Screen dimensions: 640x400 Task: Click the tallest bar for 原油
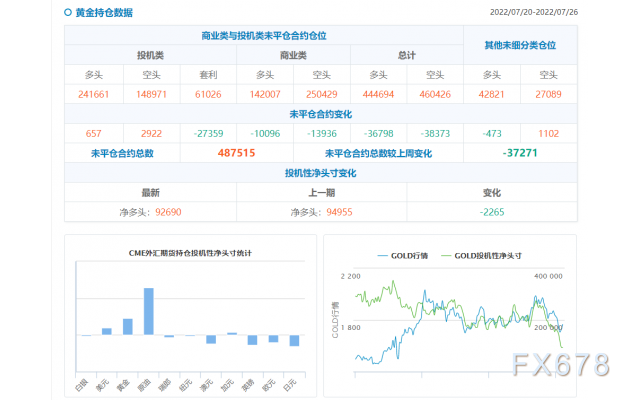tap(149, 311)
